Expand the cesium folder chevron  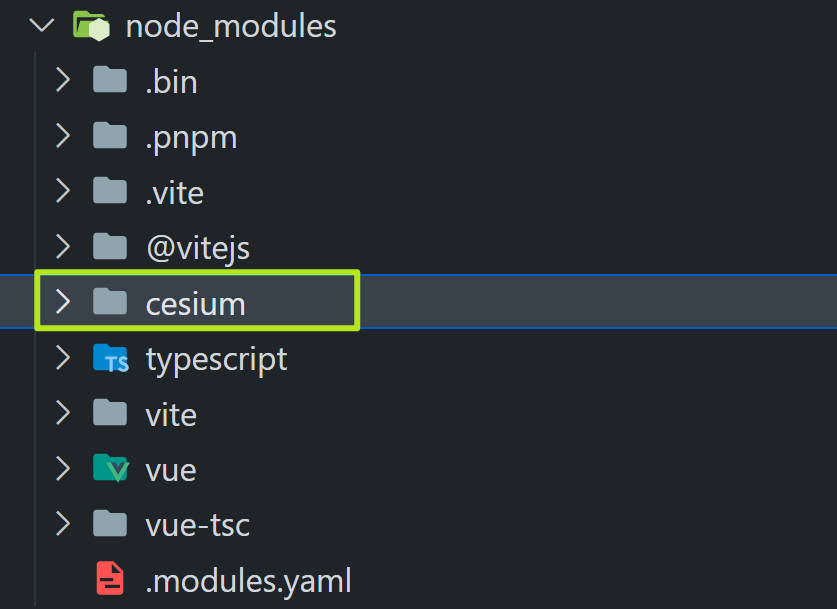(63, 302)
